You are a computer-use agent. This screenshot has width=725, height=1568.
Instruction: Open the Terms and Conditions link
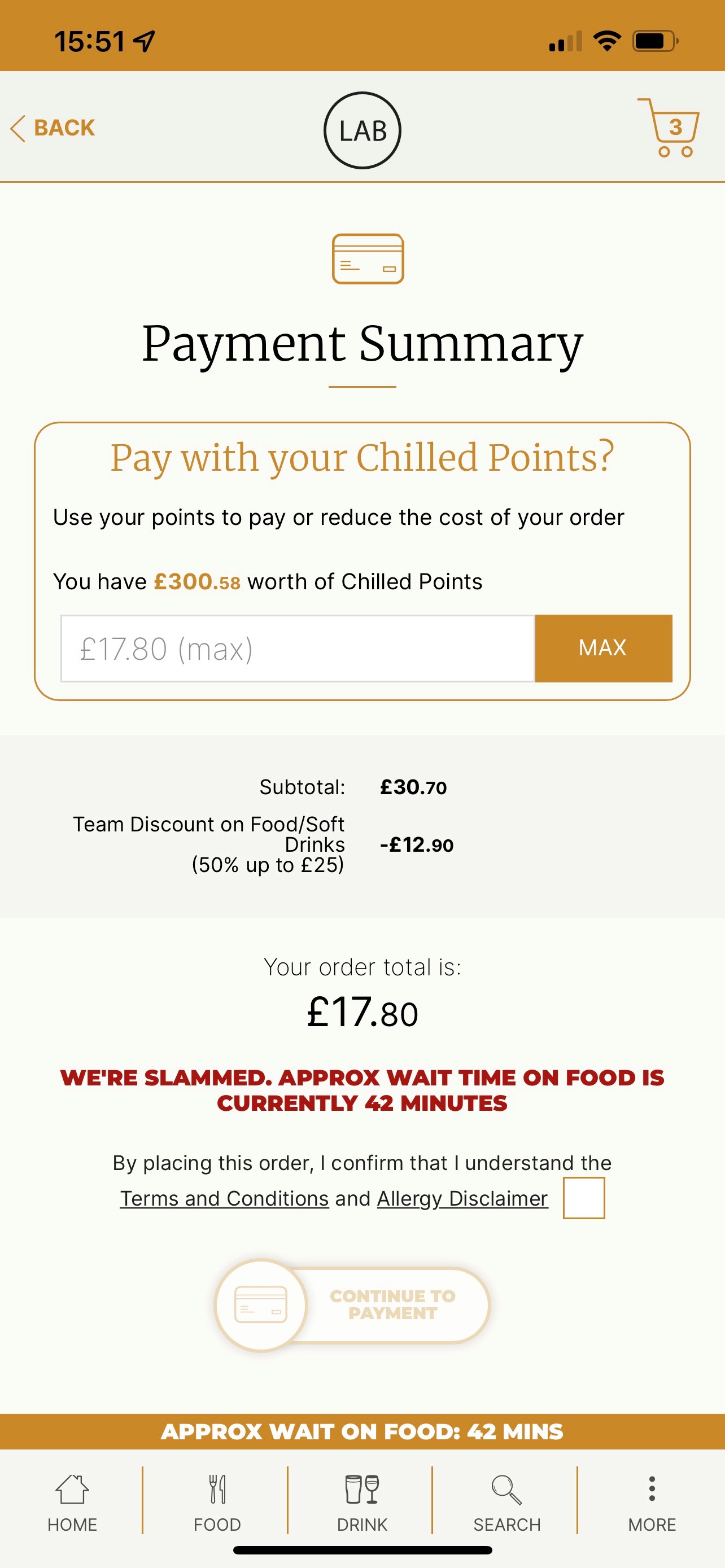click(224, 1198)
